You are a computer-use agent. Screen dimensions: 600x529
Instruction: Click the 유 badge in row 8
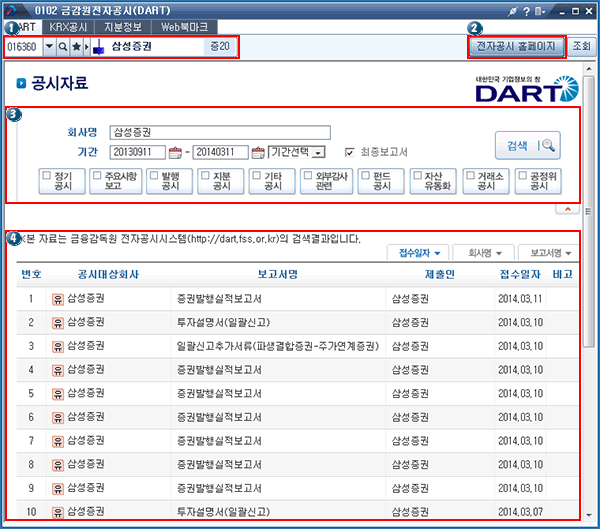click(58, 465)
